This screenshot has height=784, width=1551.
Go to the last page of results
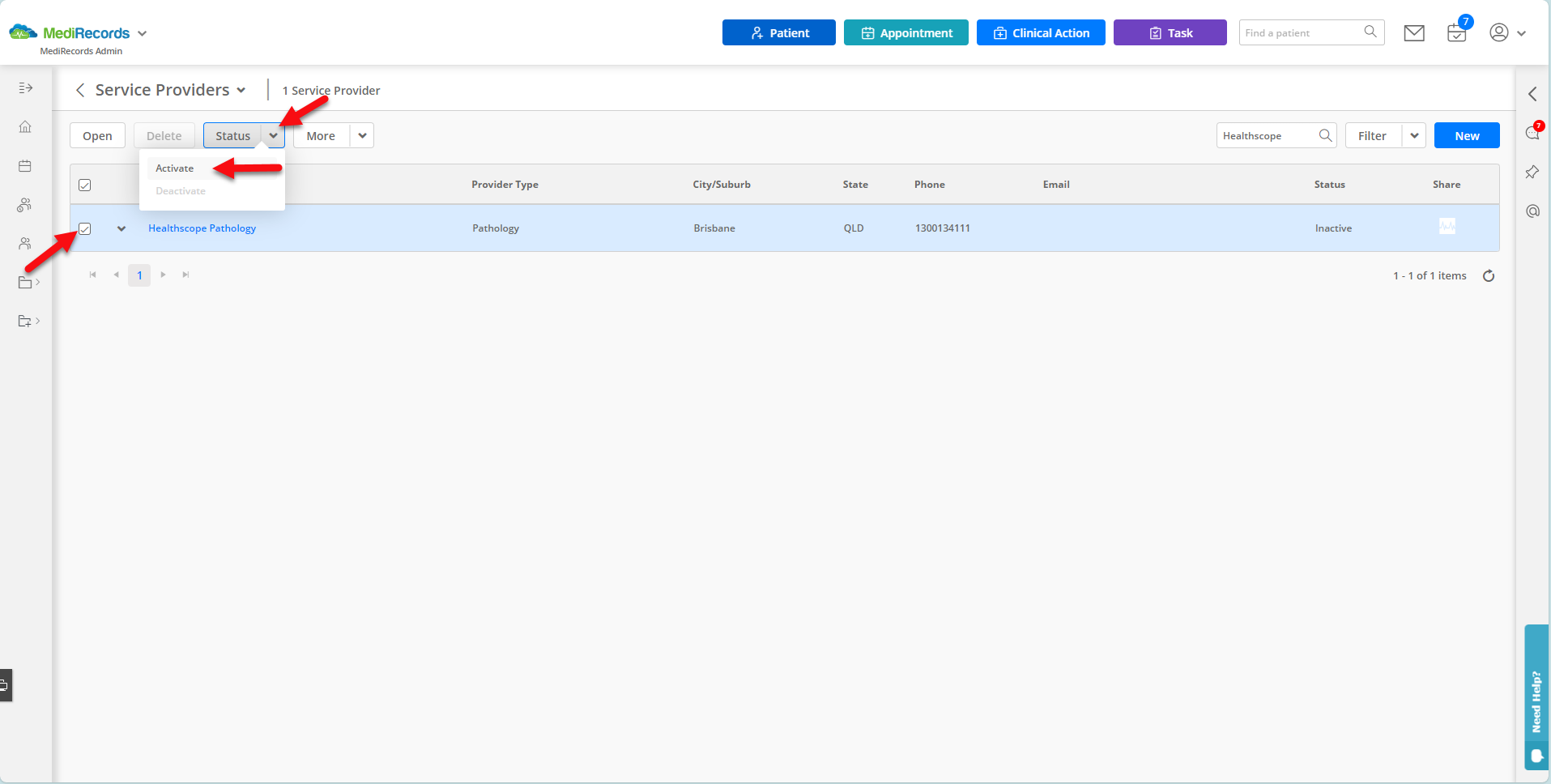[x=185, y=275]
